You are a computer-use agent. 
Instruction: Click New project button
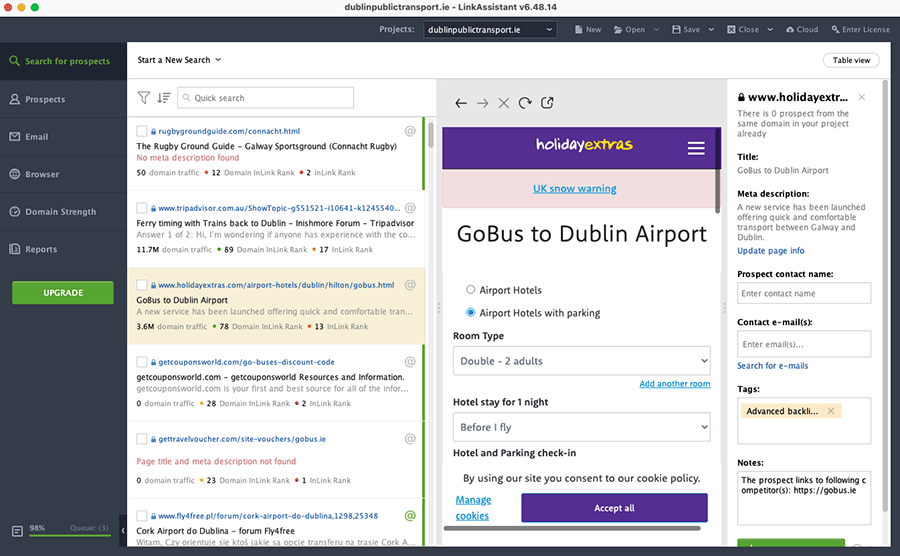coord(588,29)
